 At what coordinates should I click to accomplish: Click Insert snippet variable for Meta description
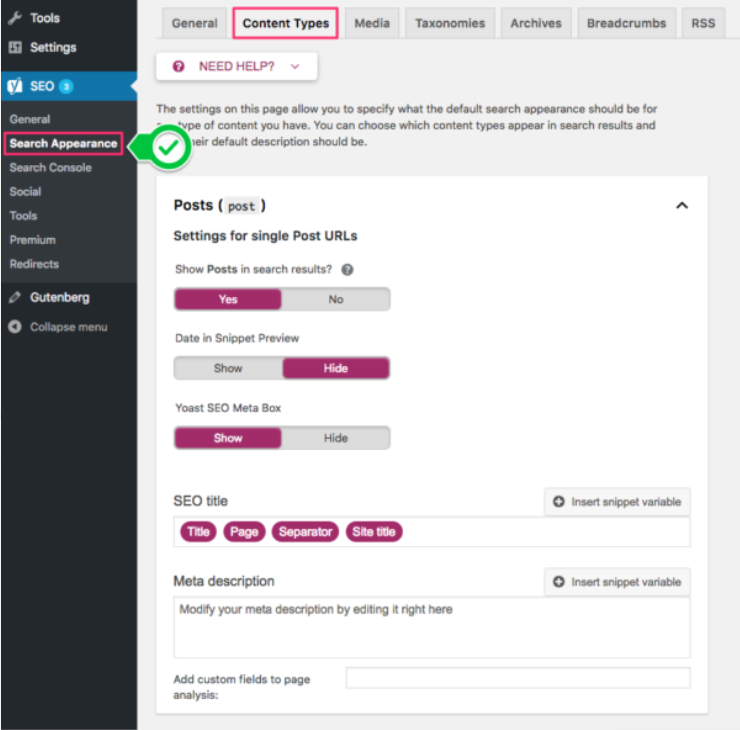click(x=617, y=581)
